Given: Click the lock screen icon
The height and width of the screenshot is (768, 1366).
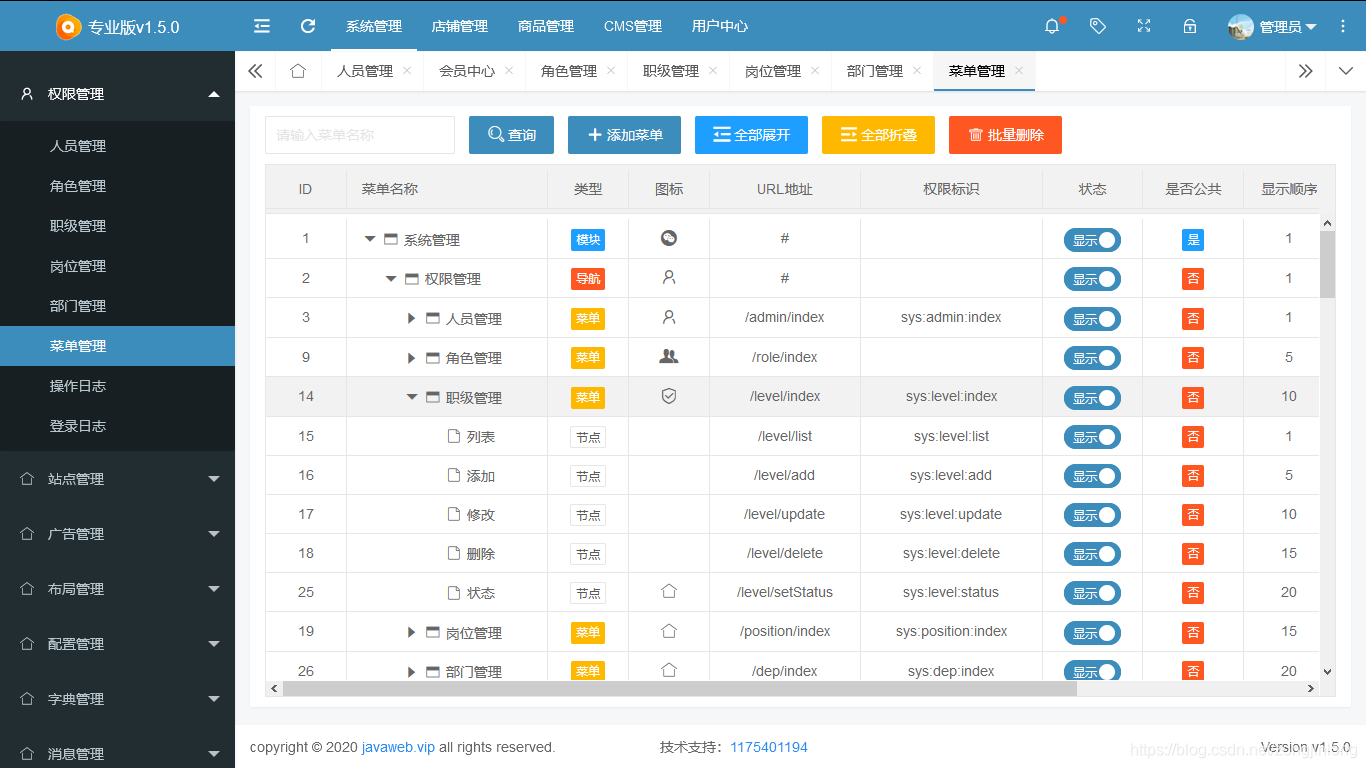Looking at the screenshot, I should tap(1190, 26).
